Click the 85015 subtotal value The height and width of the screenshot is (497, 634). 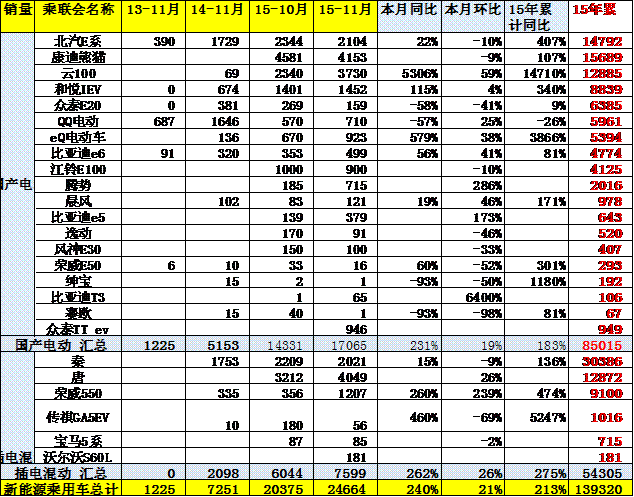pyautogui.click(x=600, y=345)
